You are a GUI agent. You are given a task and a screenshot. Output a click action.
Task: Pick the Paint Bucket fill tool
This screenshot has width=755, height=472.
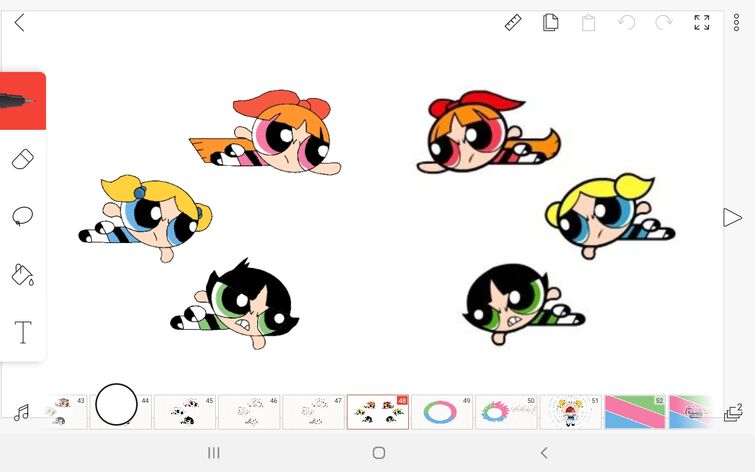(23, 275)
